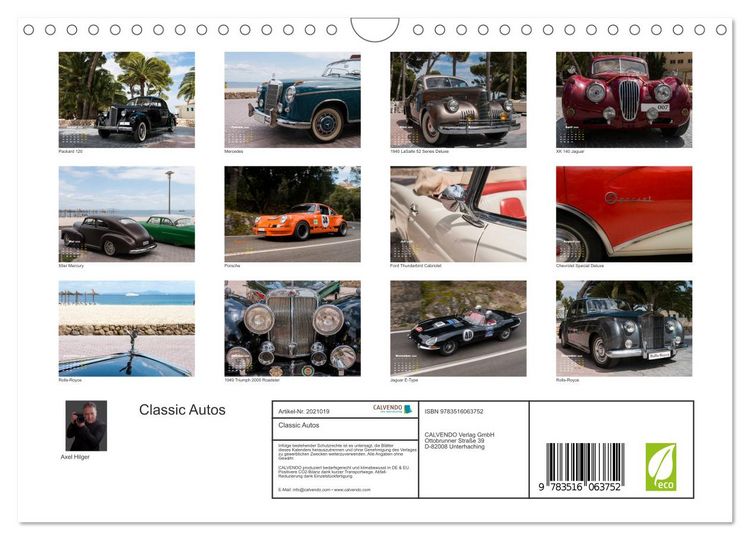Click the green eco leaf logo
Screen dimensions: 750x540
click(x=661, y=467)
